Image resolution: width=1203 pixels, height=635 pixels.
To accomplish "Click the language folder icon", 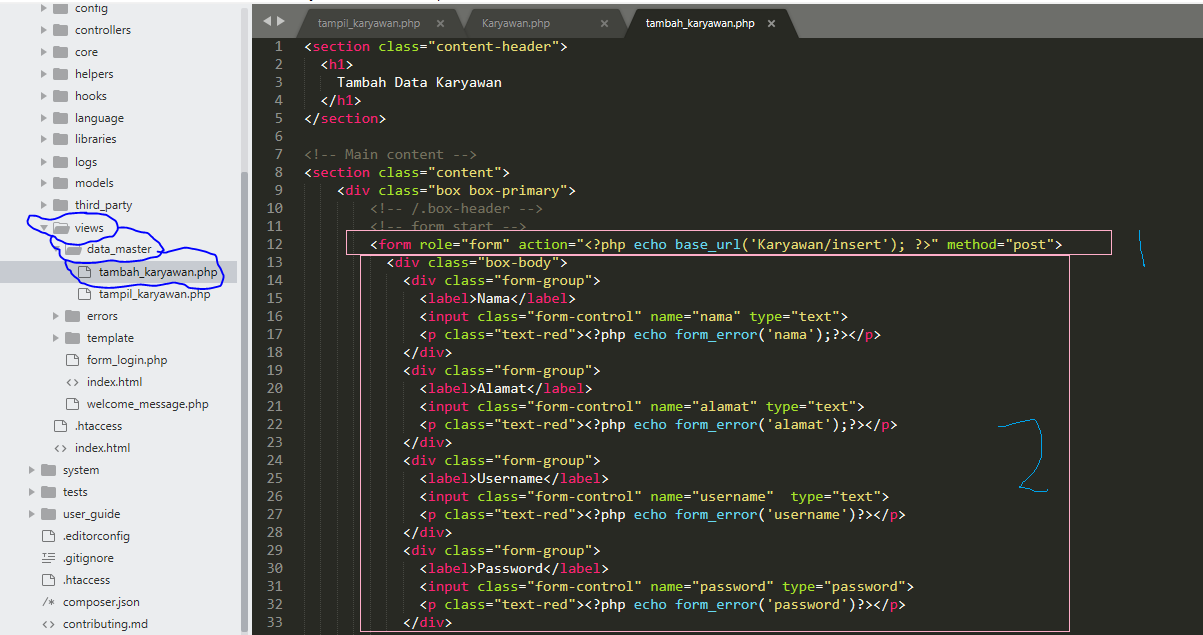I will pos(61,118).
